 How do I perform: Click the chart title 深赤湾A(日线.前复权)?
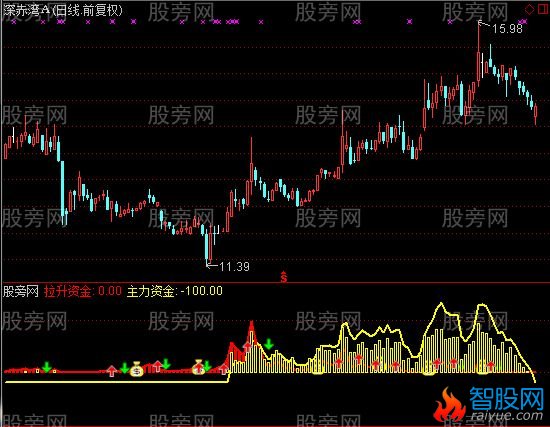click(x=63, y=11)
